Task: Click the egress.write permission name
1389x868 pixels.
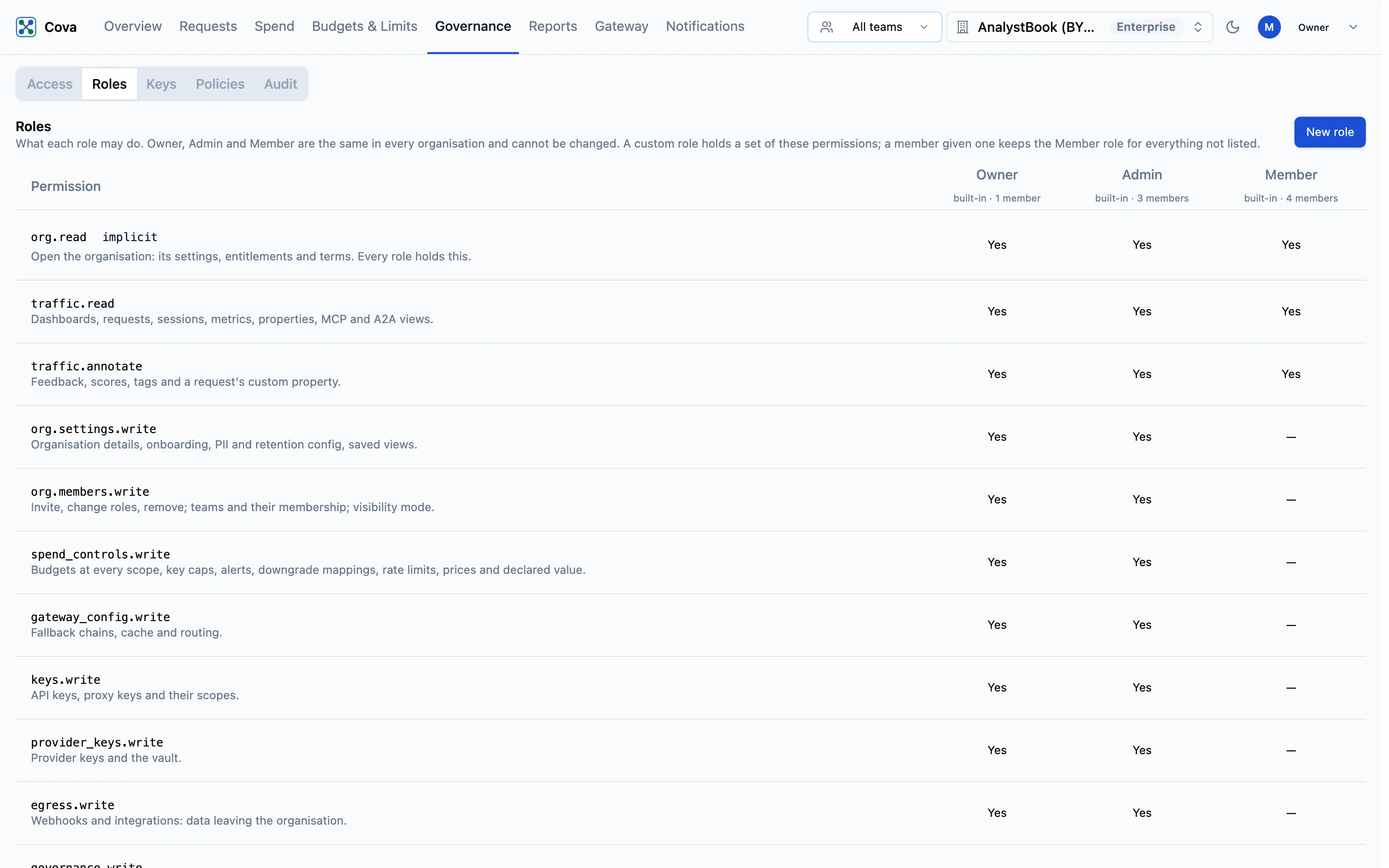Action: 72,805
